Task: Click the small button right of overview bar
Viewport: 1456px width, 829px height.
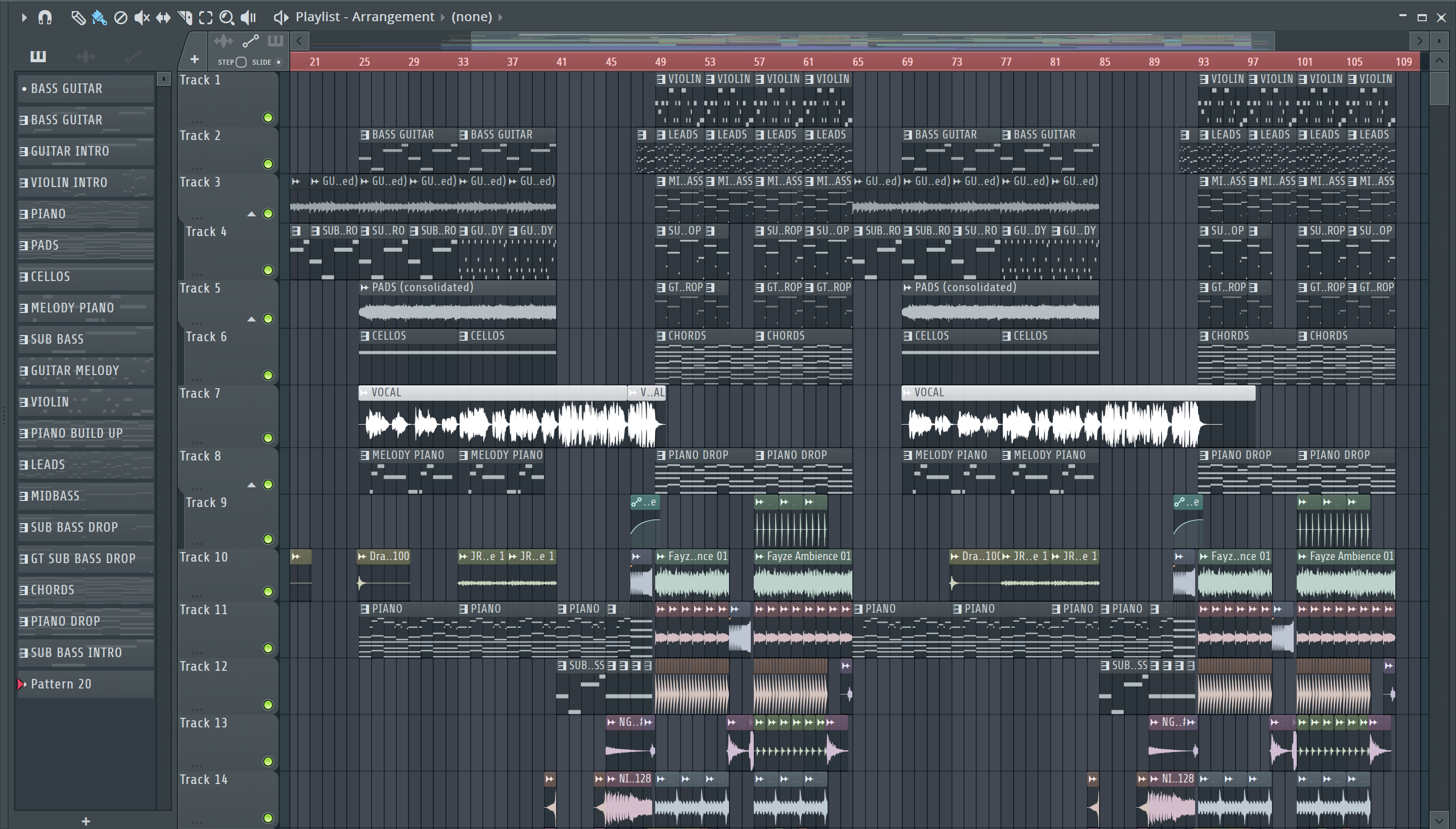Action: click(1439, 40)
